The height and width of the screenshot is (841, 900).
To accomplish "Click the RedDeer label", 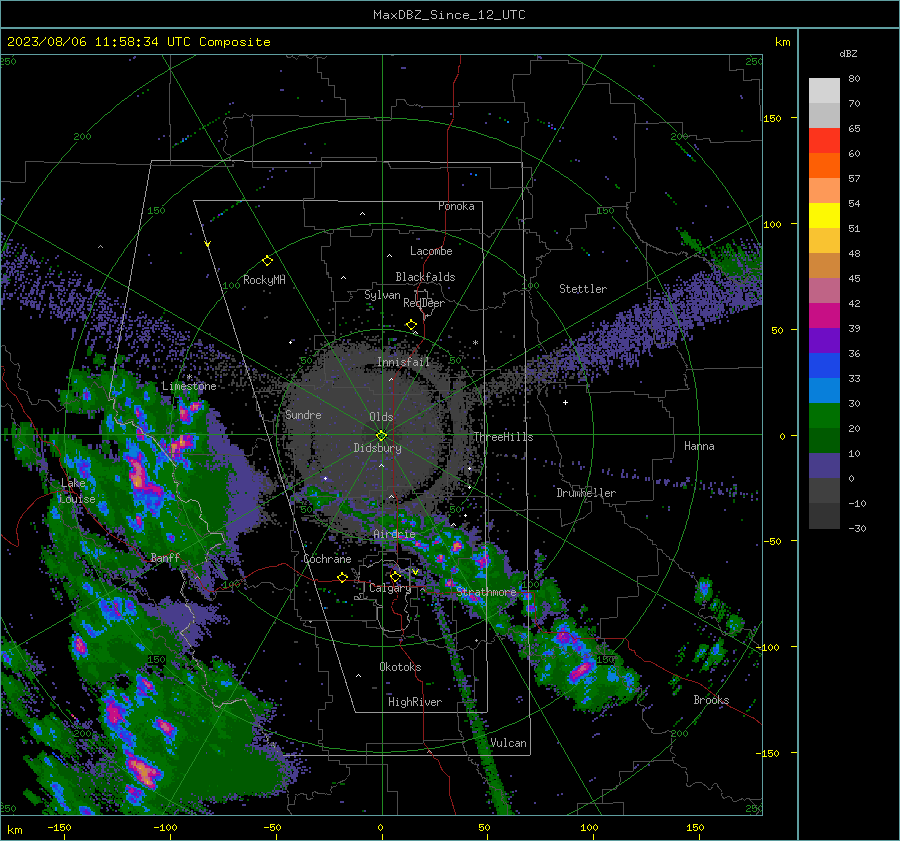I will (x=424, y=303).
